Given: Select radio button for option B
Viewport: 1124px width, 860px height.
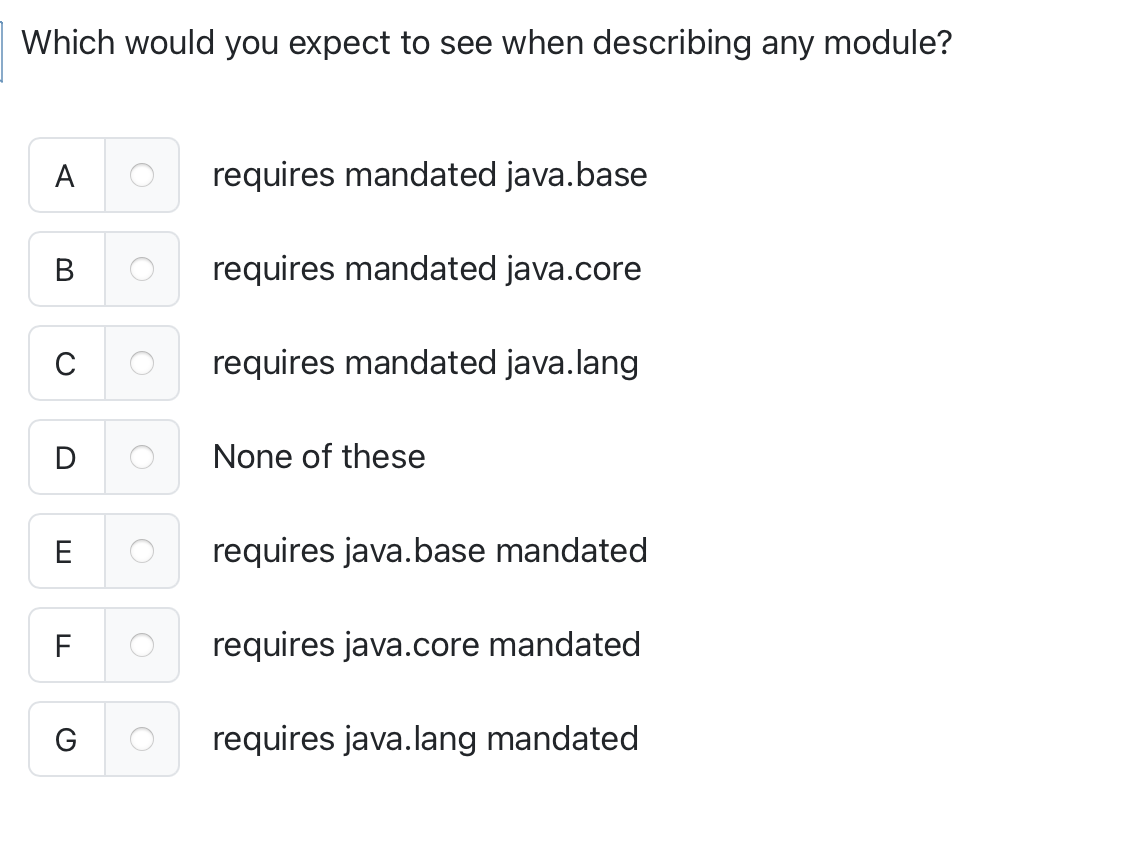Looking at the screenshot, I should (x=141, y=269).
